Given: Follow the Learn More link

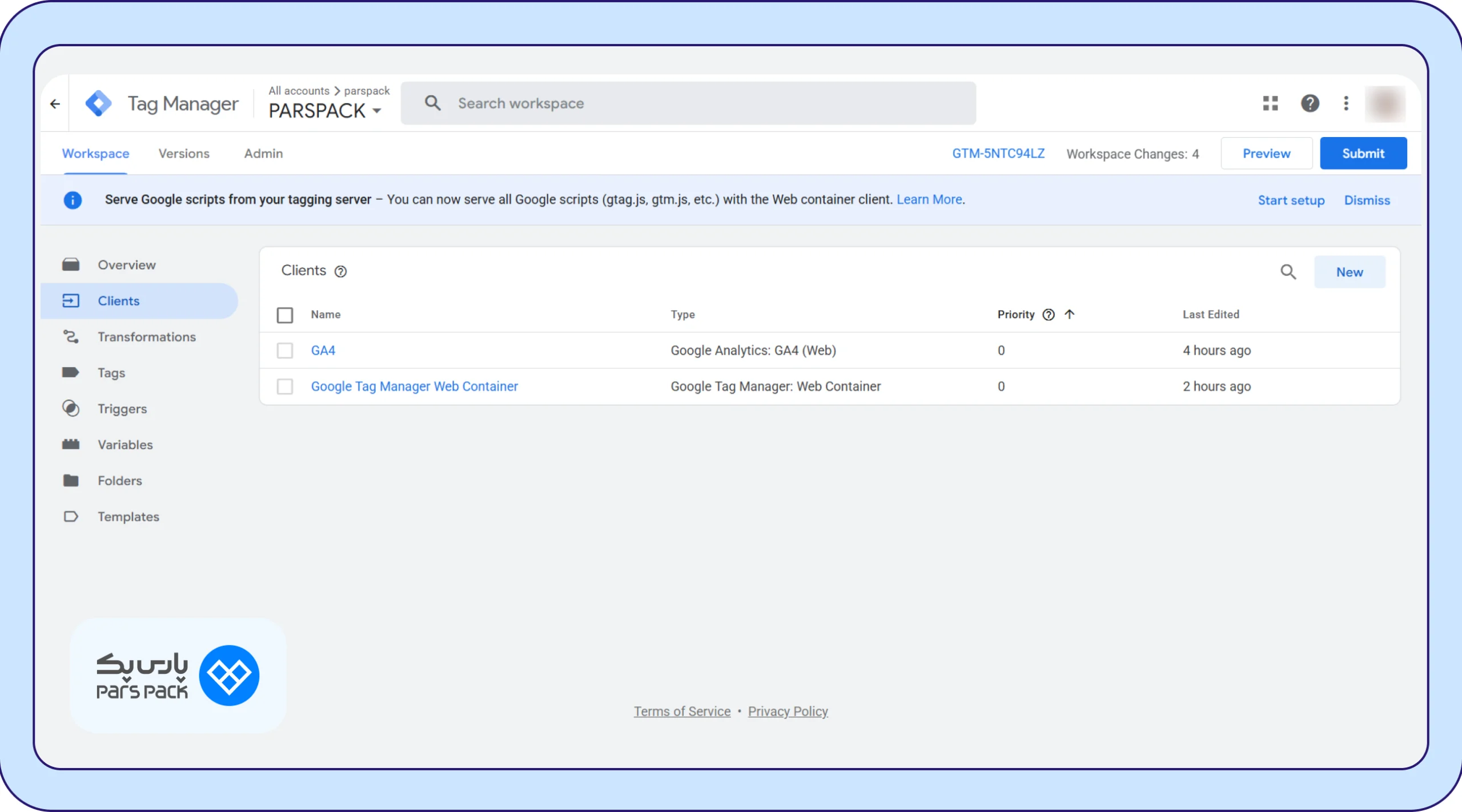Looking at the screenshot, I should (929, 199).
